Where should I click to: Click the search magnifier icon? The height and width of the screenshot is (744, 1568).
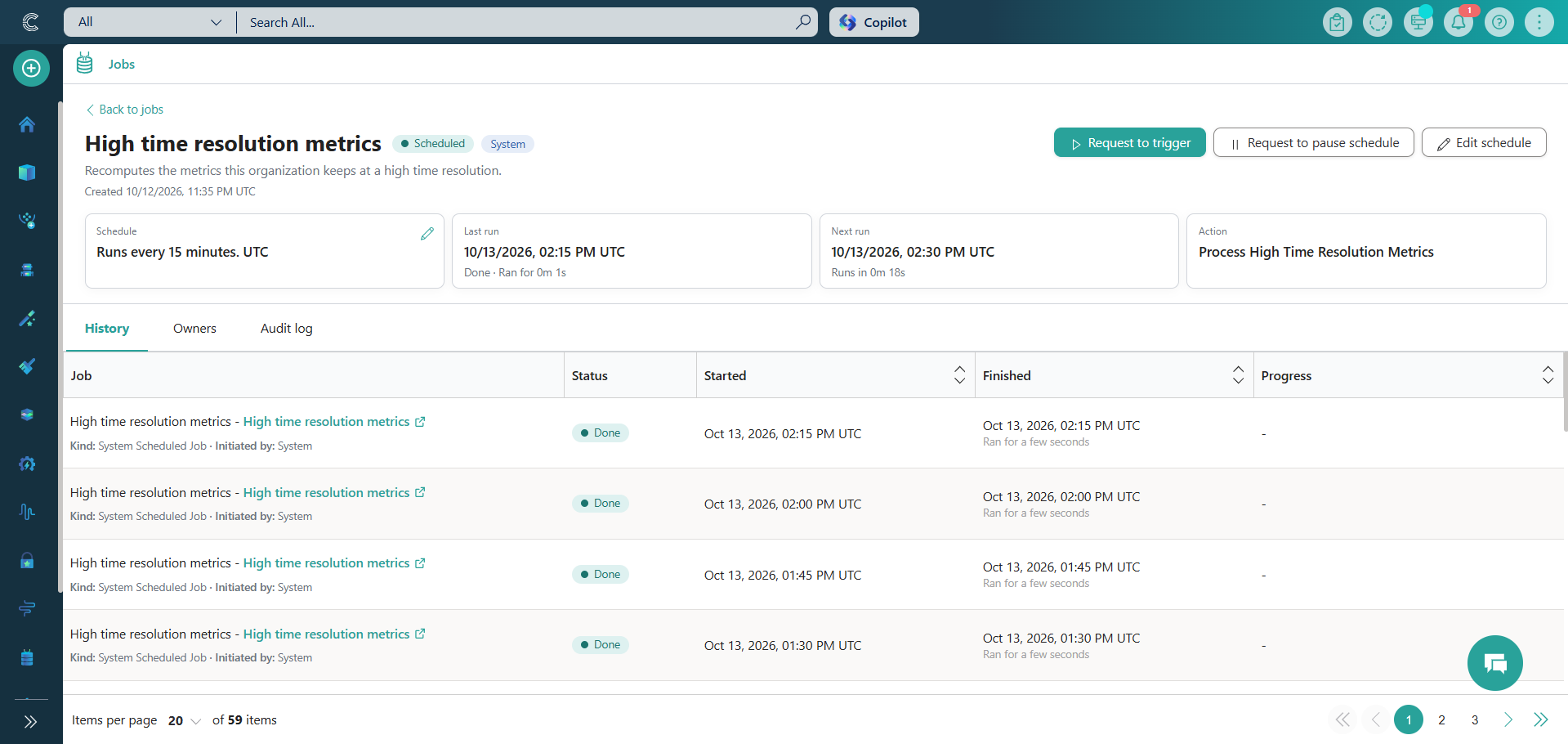[803, 22]
